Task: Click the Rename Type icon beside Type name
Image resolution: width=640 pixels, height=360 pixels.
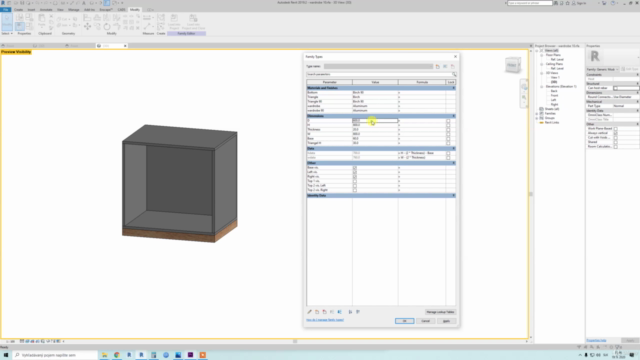Action: tap(445, 66)
